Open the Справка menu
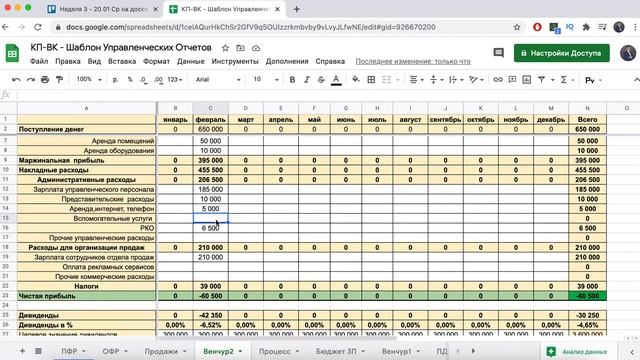 [330, 61]
